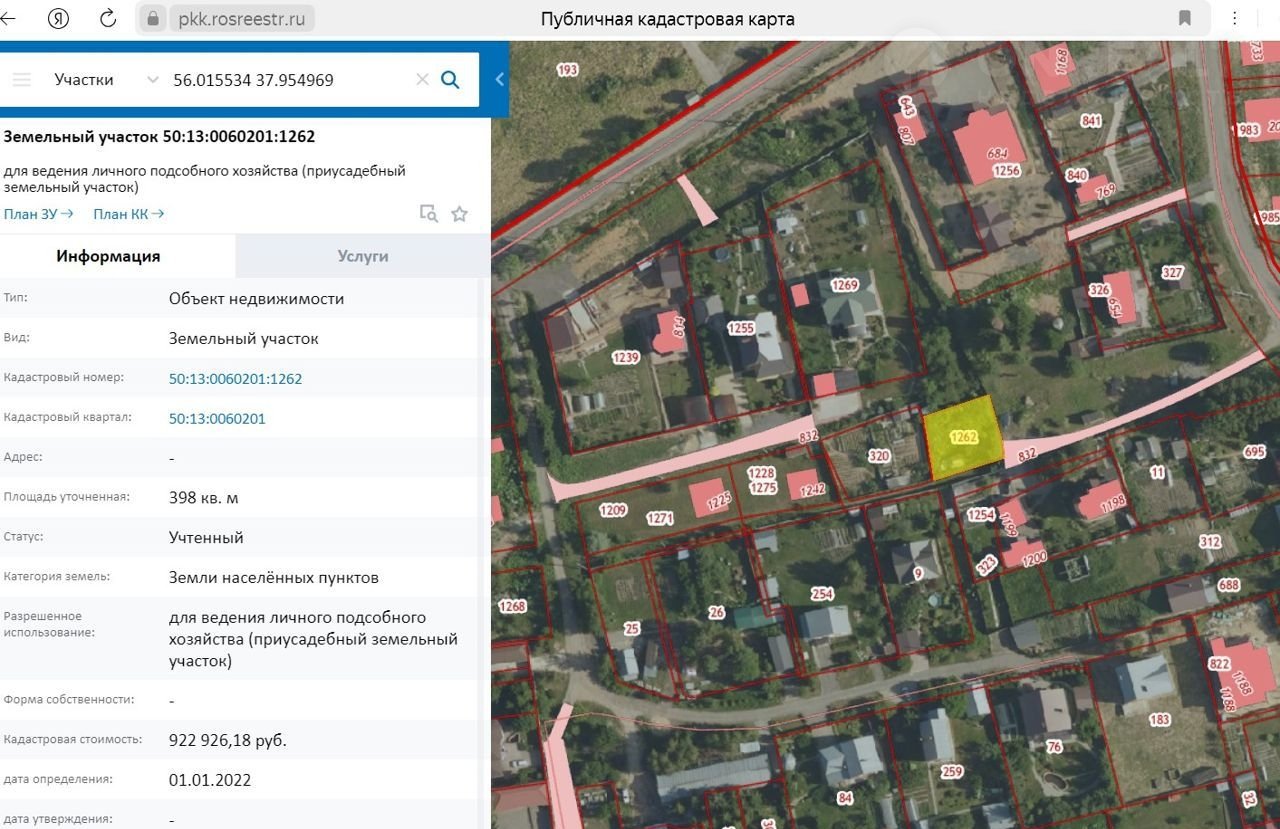Open cadastral quarter link 50:13:0060201
The height and width of the screenshot is (829, 1280).
[x=217, y=419]
